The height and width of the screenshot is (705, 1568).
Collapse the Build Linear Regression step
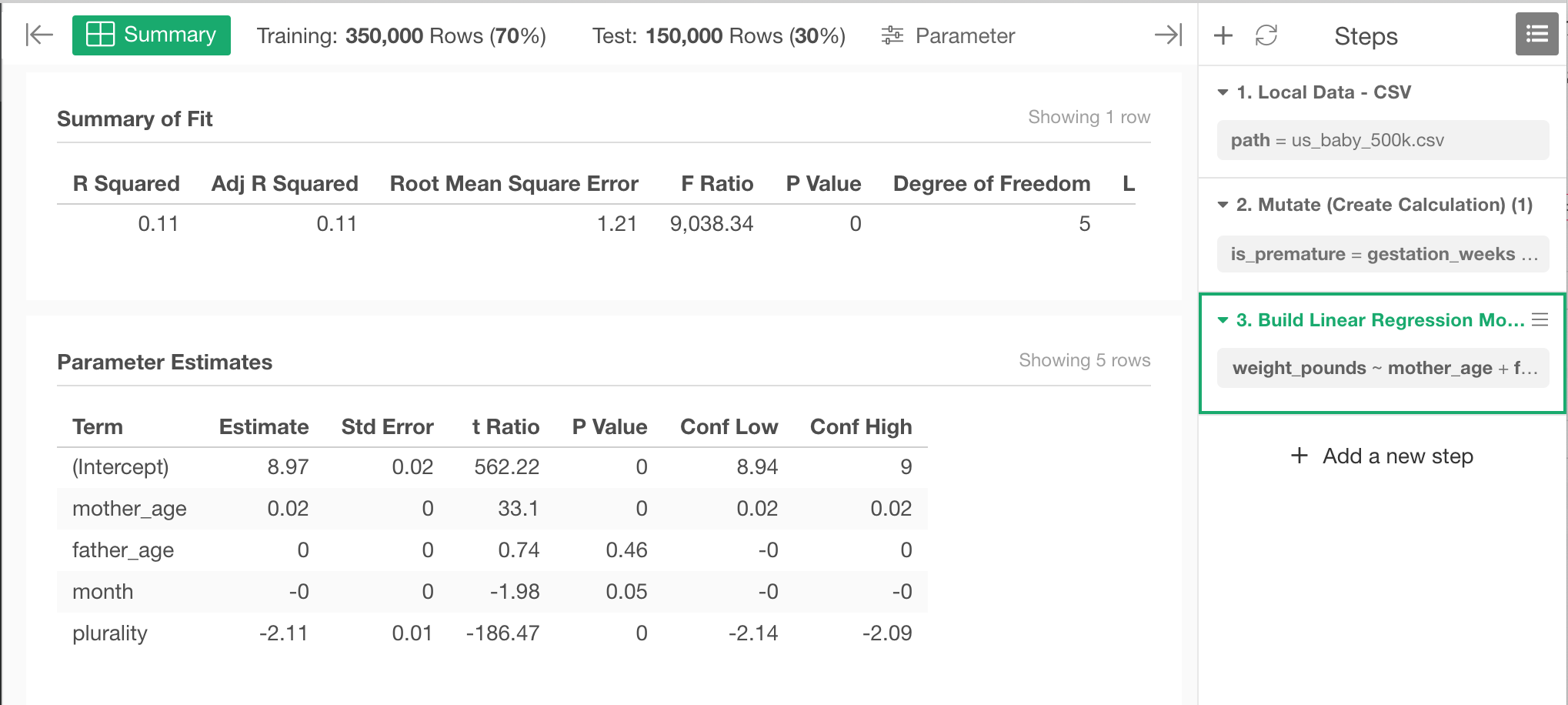point(1223,320)
